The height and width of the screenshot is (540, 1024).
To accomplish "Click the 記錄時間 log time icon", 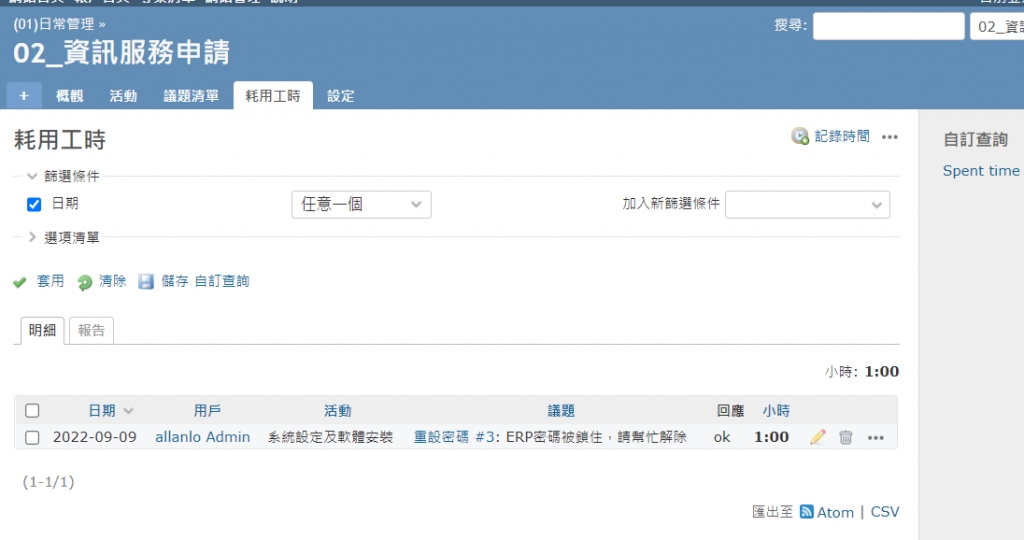I will click(800, 136).
